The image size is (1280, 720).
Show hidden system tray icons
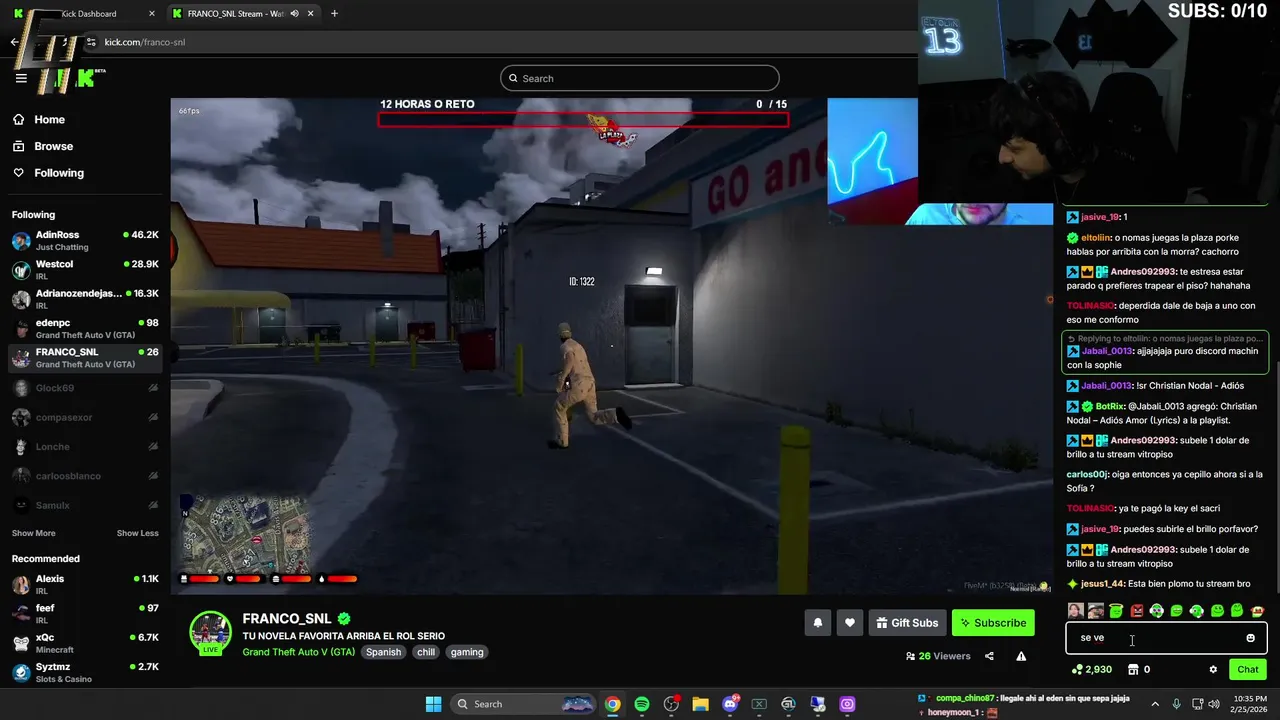click(1155, 704)
